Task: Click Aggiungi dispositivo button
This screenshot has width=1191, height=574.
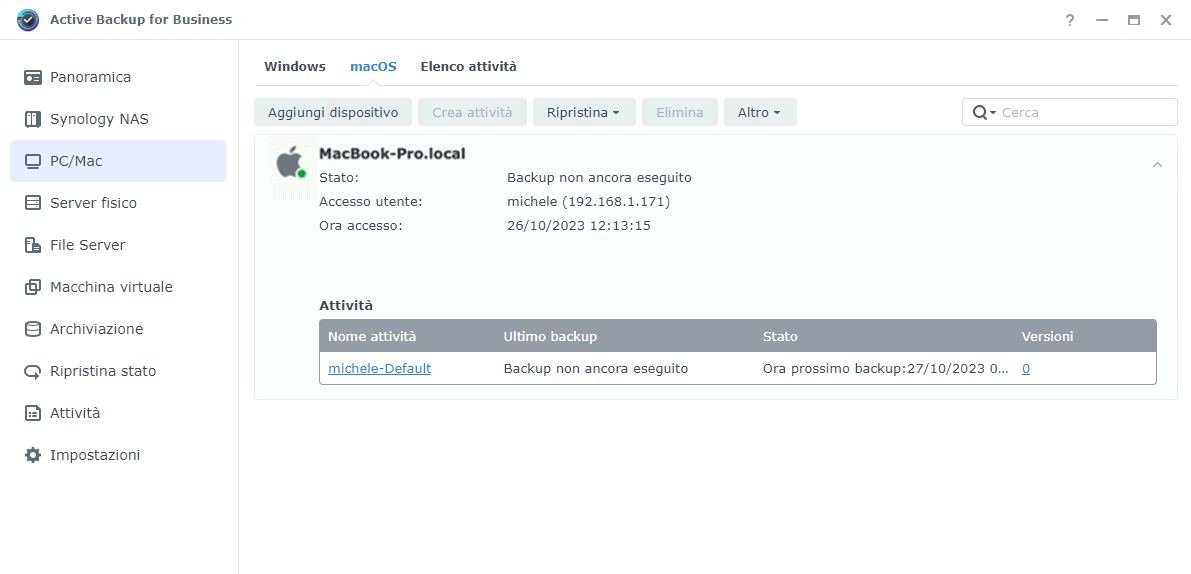Action: (333, 112)
